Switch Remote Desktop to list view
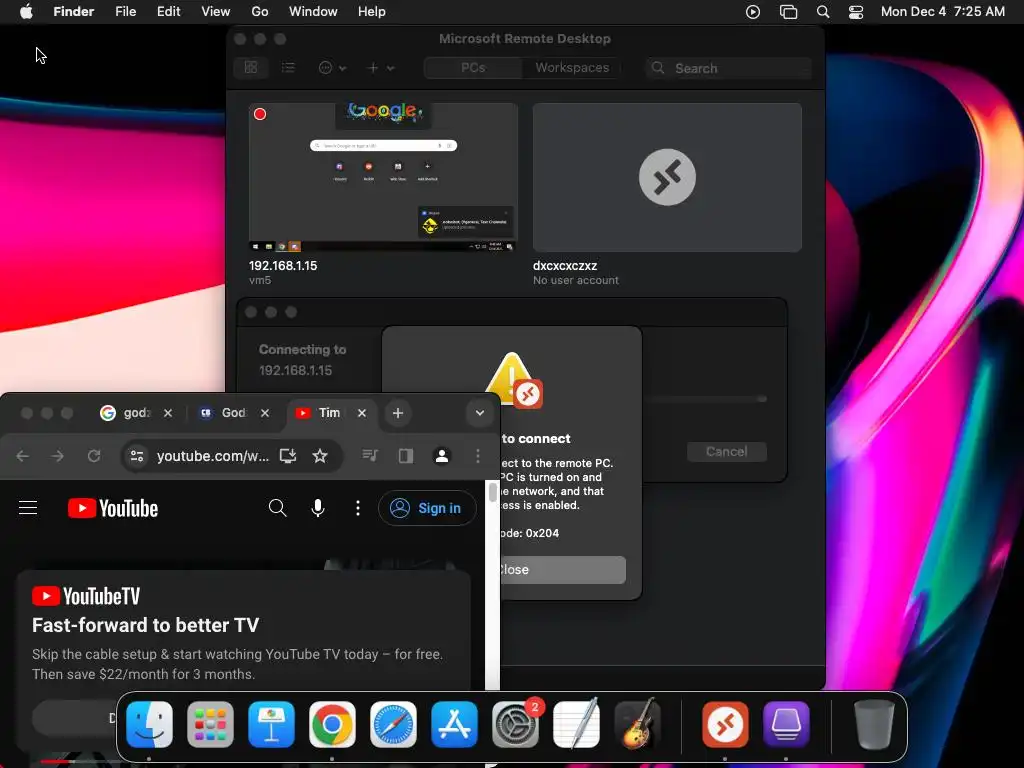The width and height of the screenshot is (1024, 768). tap(288, 67)
